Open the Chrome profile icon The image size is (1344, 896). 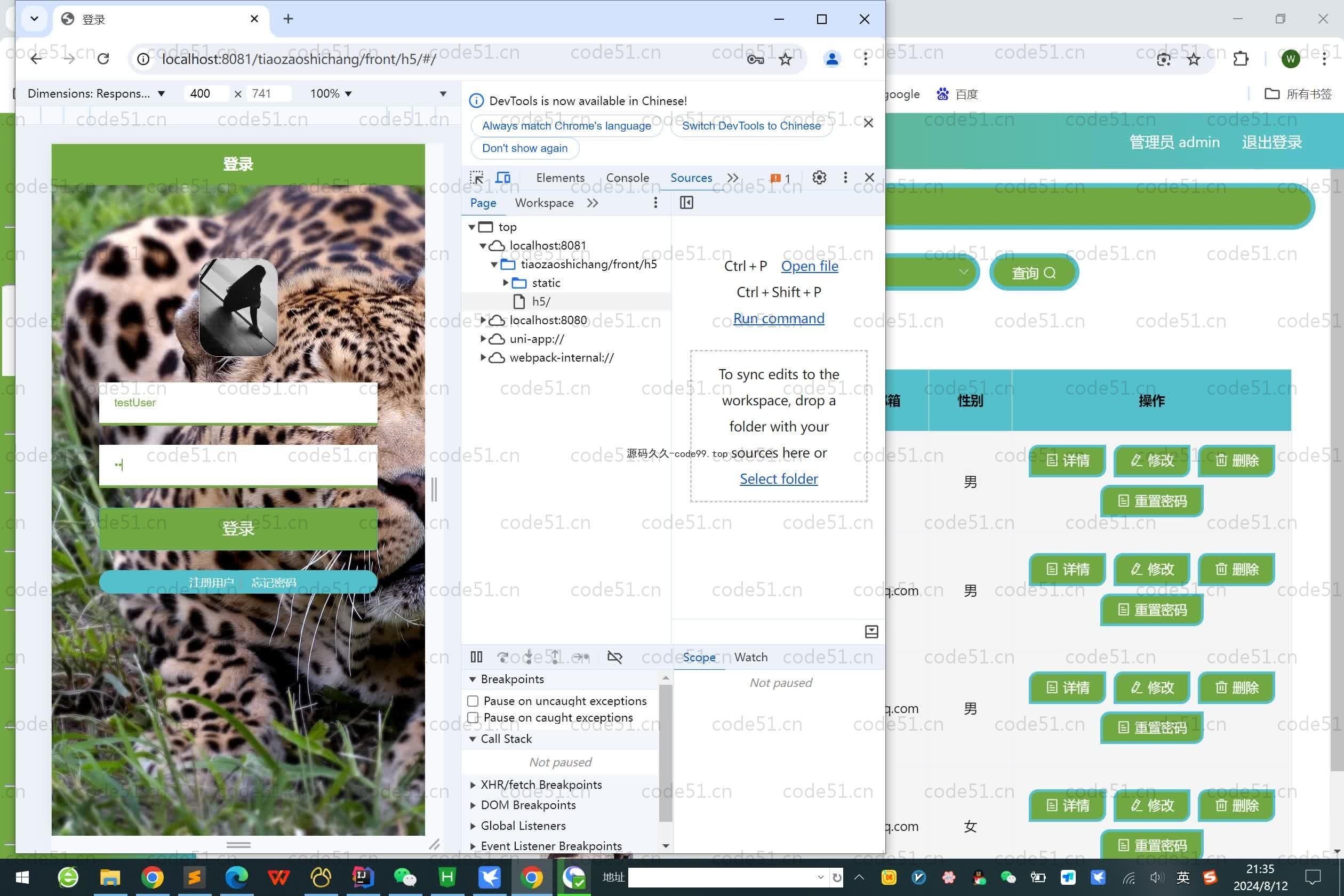(x=832, y=59)
